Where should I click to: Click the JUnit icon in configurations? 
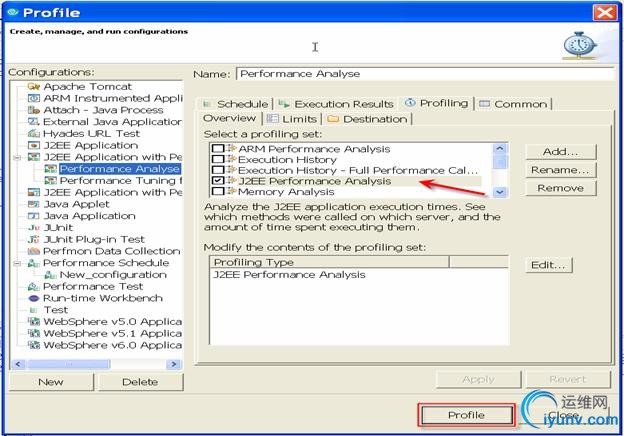[x=34, y=228]
